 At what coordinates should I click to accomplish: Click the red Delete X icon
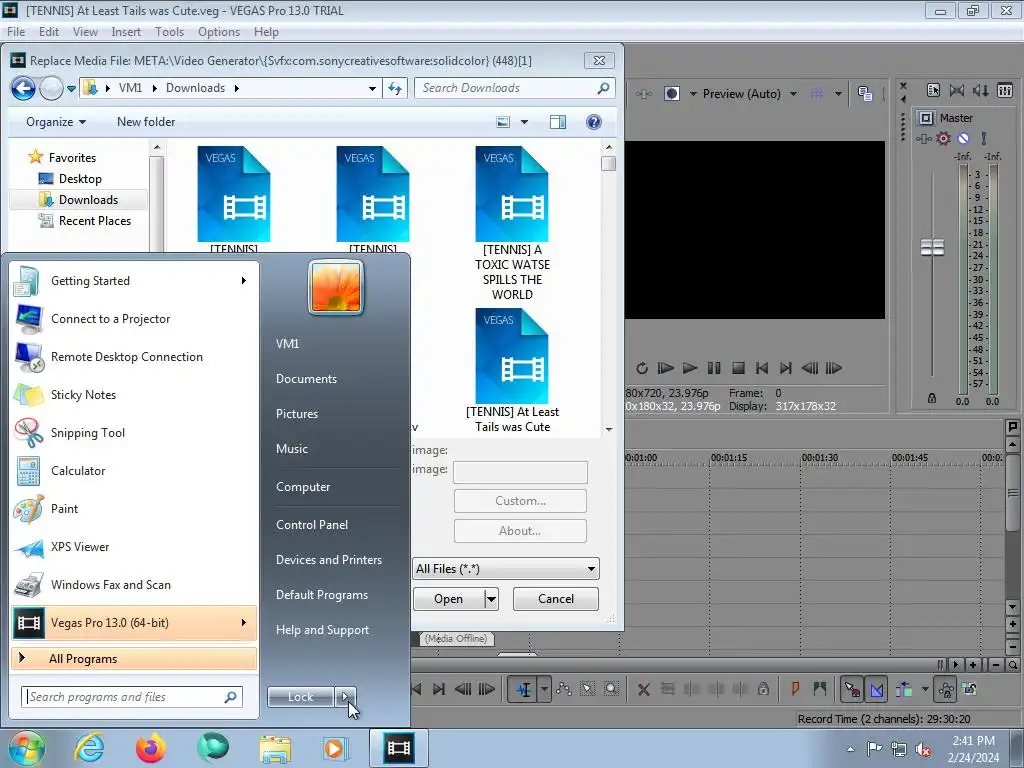coord(643,690)
